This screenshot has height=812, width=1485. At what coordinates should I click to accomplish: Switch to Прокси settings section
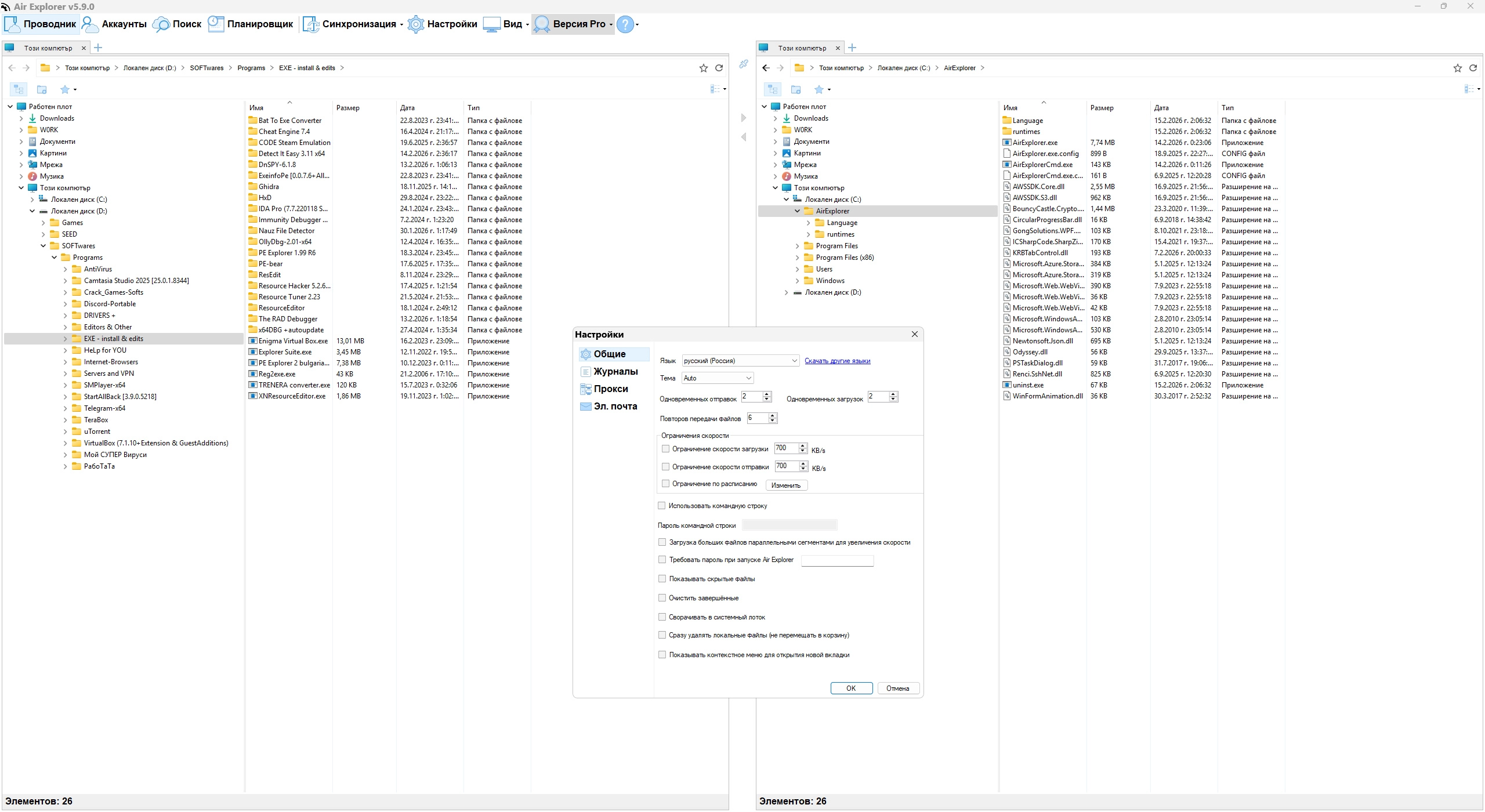tap(610, 389)
